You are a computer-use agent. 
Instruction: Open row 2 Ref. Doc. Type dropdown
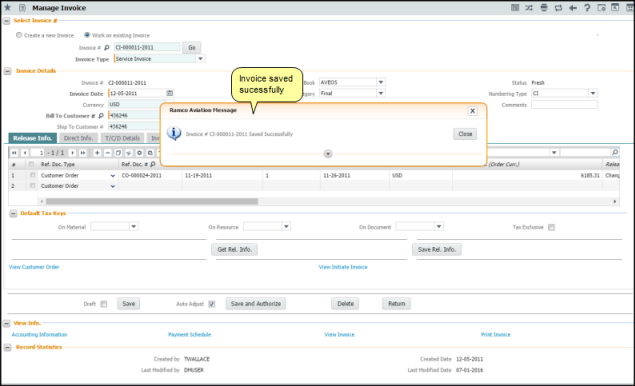[113, 186]
